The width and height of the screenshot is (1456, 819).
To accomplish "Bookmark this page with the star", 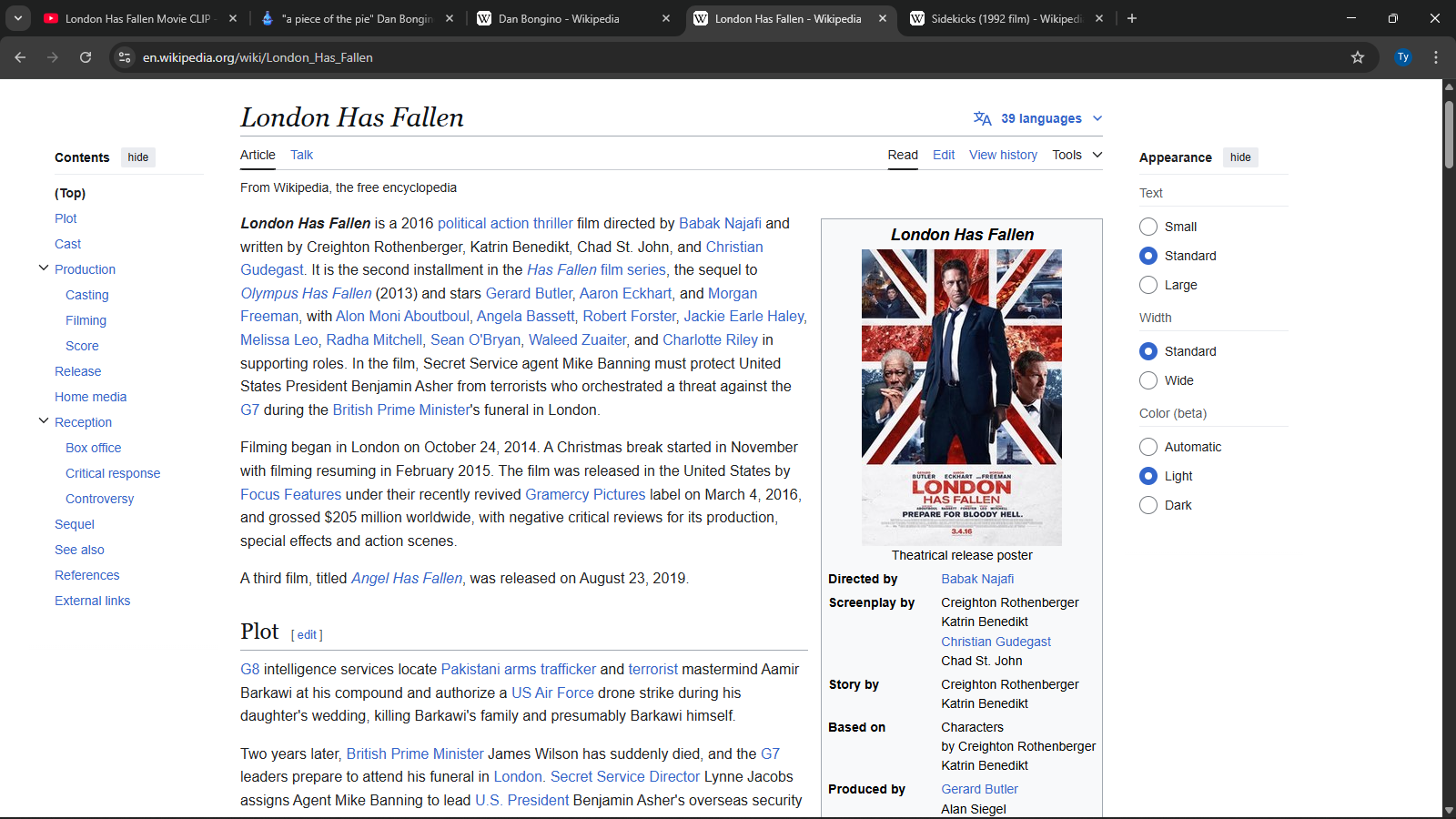I will pos(1358,57).
